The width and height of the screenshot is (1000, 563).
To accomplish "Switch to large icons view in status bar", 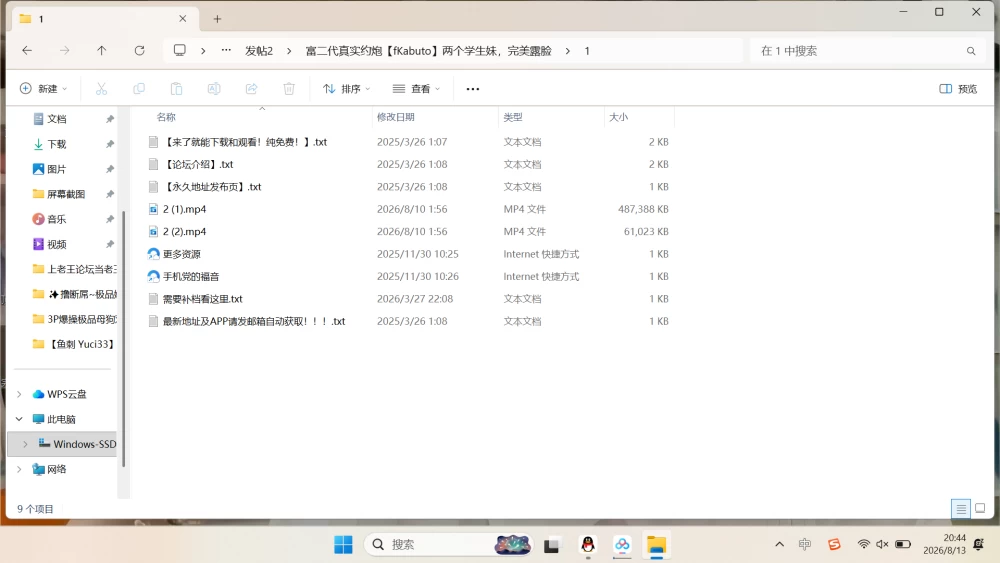I will pos(980,508).
